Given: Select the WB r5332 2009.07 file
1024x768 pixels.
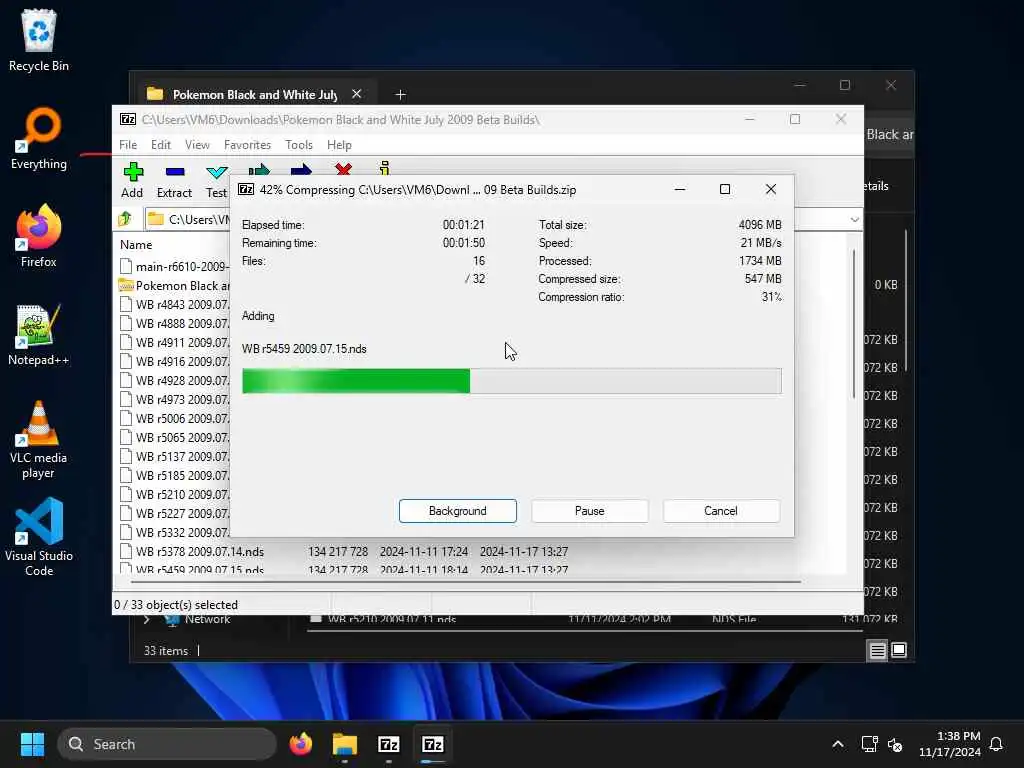Looking at the screenshot, I should [174, 532].
